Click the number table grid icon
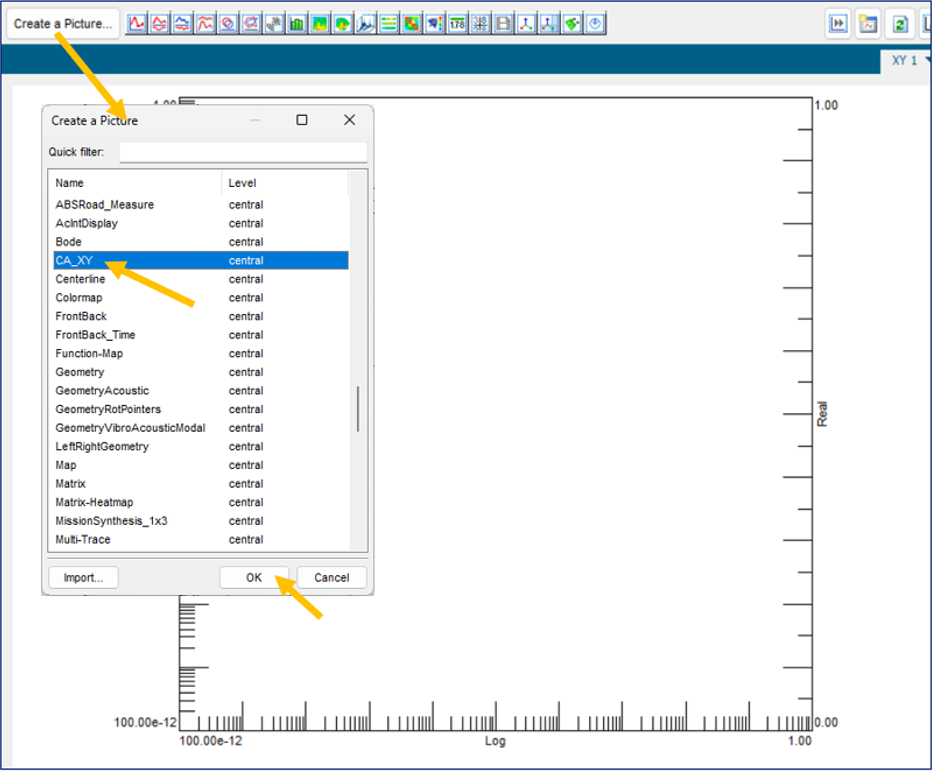 point(480,24)
